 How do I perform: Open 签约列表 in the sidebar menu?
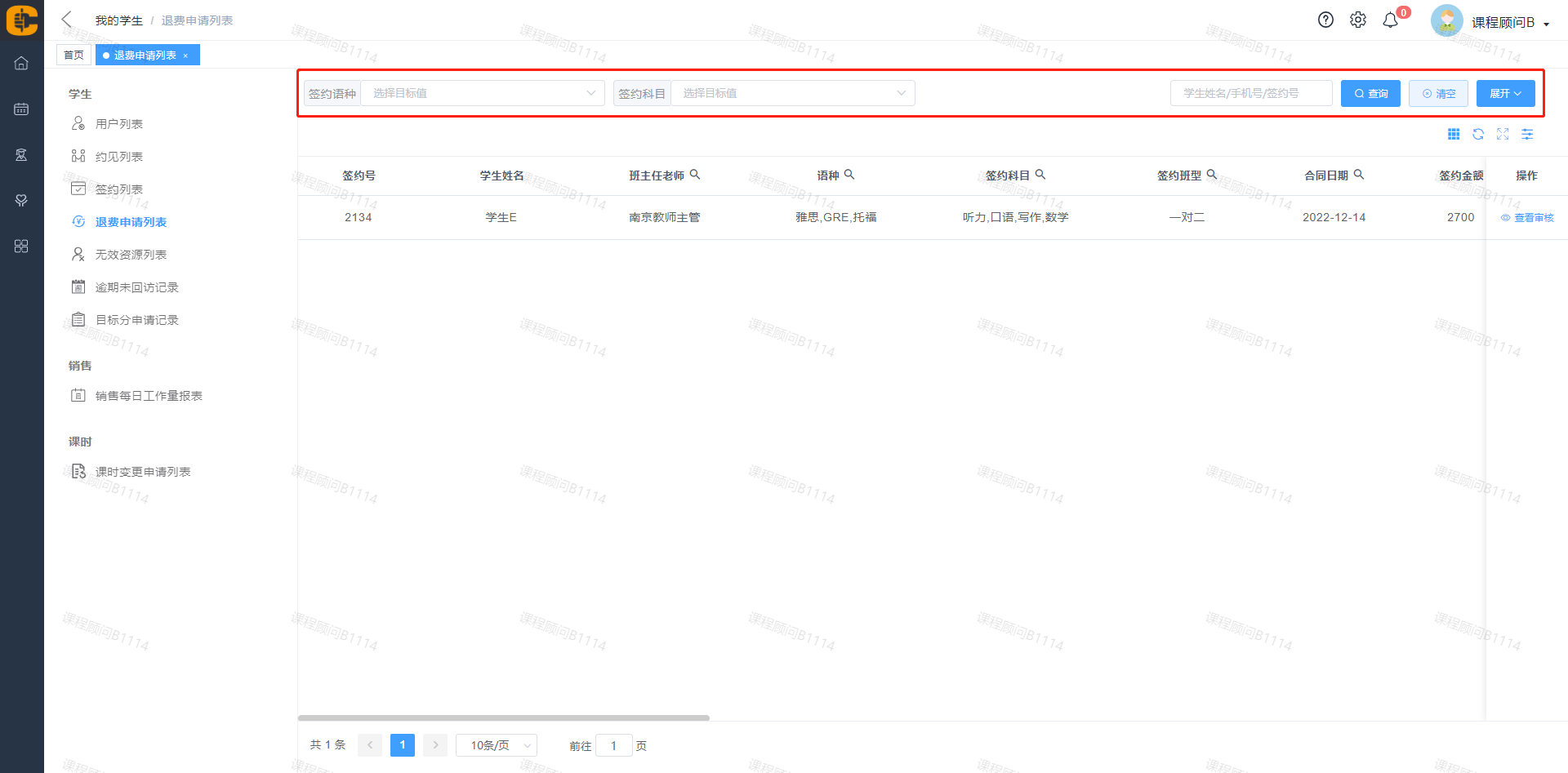point(119,189)
